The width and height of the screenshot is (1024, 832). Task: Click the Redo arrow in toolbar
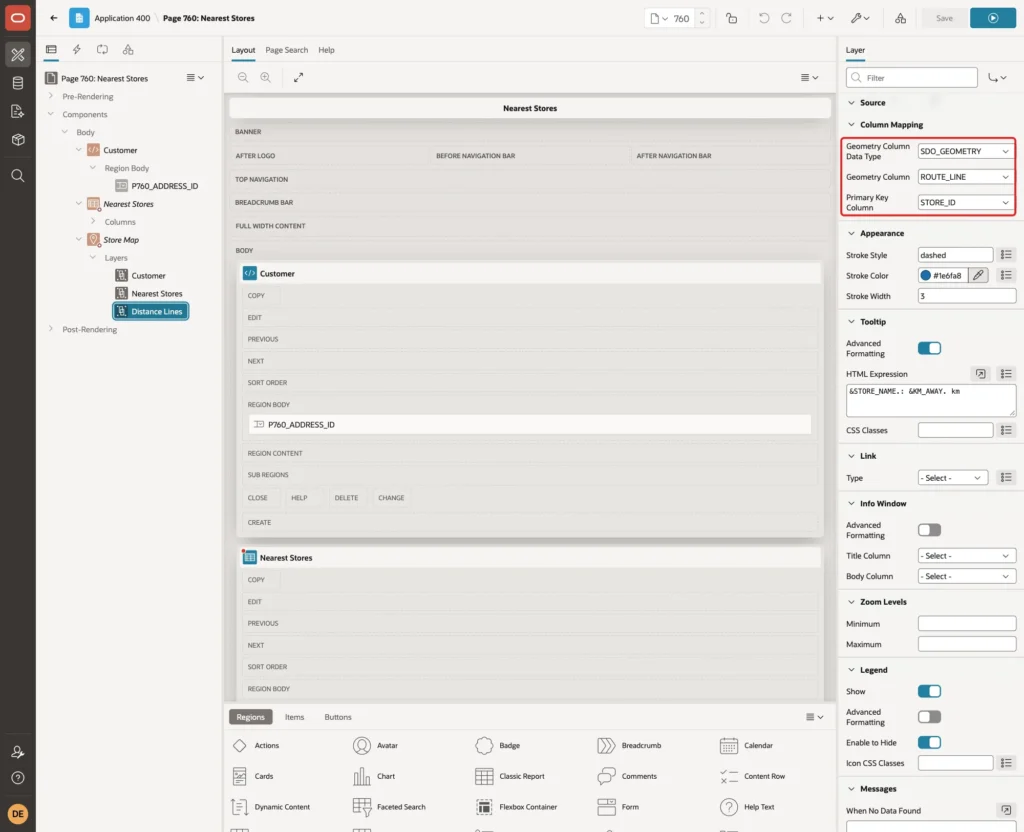click(786, 18)
